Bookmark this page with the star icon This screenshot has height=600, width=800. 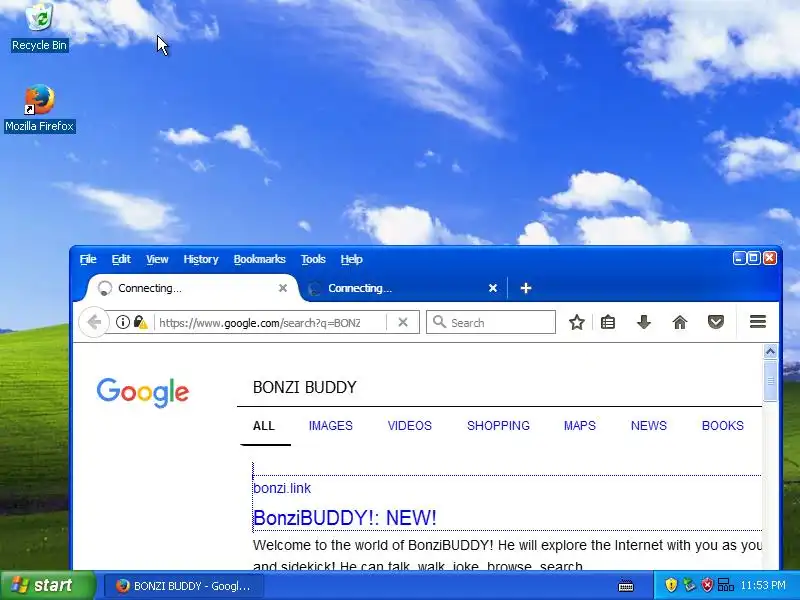tap(577, 322)
